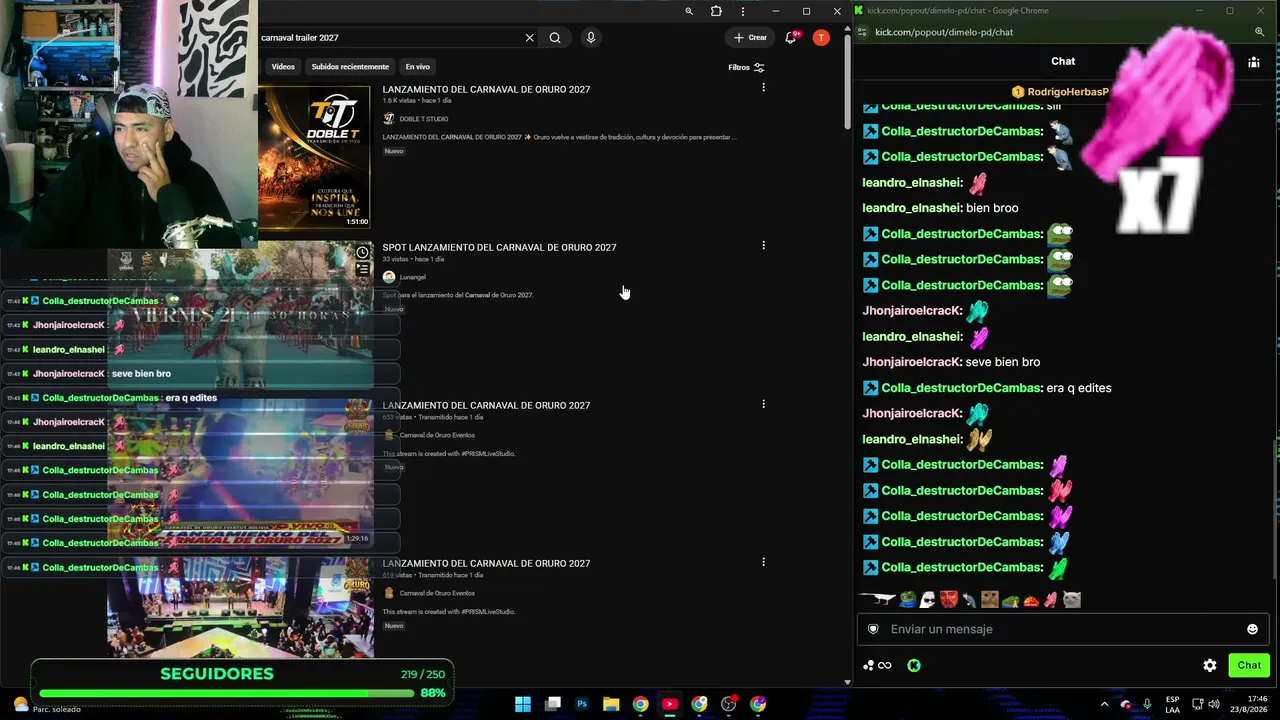Viewport: 1280px width, 720px height.
Task: Select the Videos filter chip
Action: (283, 67)
